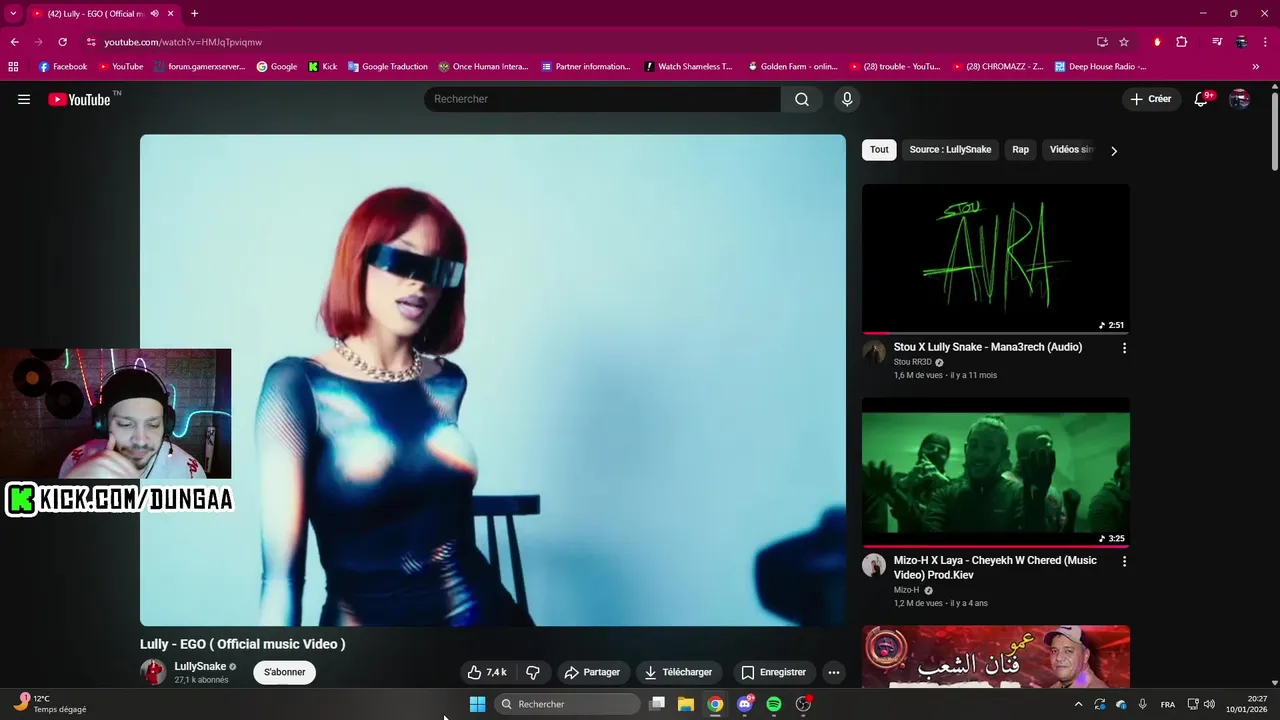Go back in Chrome

pos(14,42)
